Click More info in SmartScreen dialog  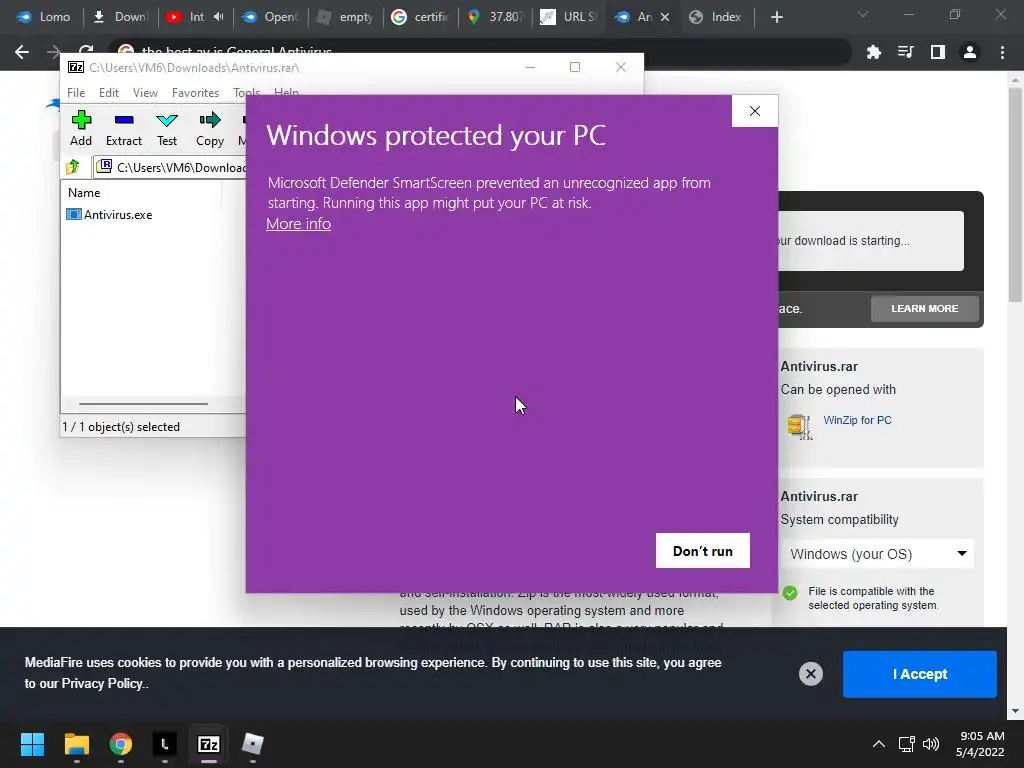298,223
